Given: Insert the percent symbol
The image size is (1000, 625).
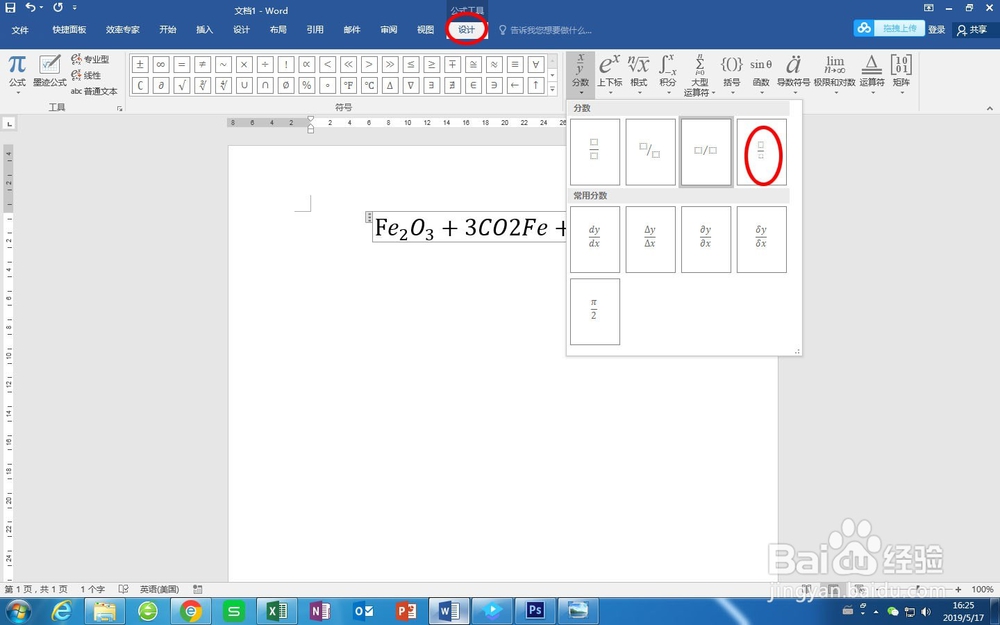Looking at the screenshot, I should [306, 85].
